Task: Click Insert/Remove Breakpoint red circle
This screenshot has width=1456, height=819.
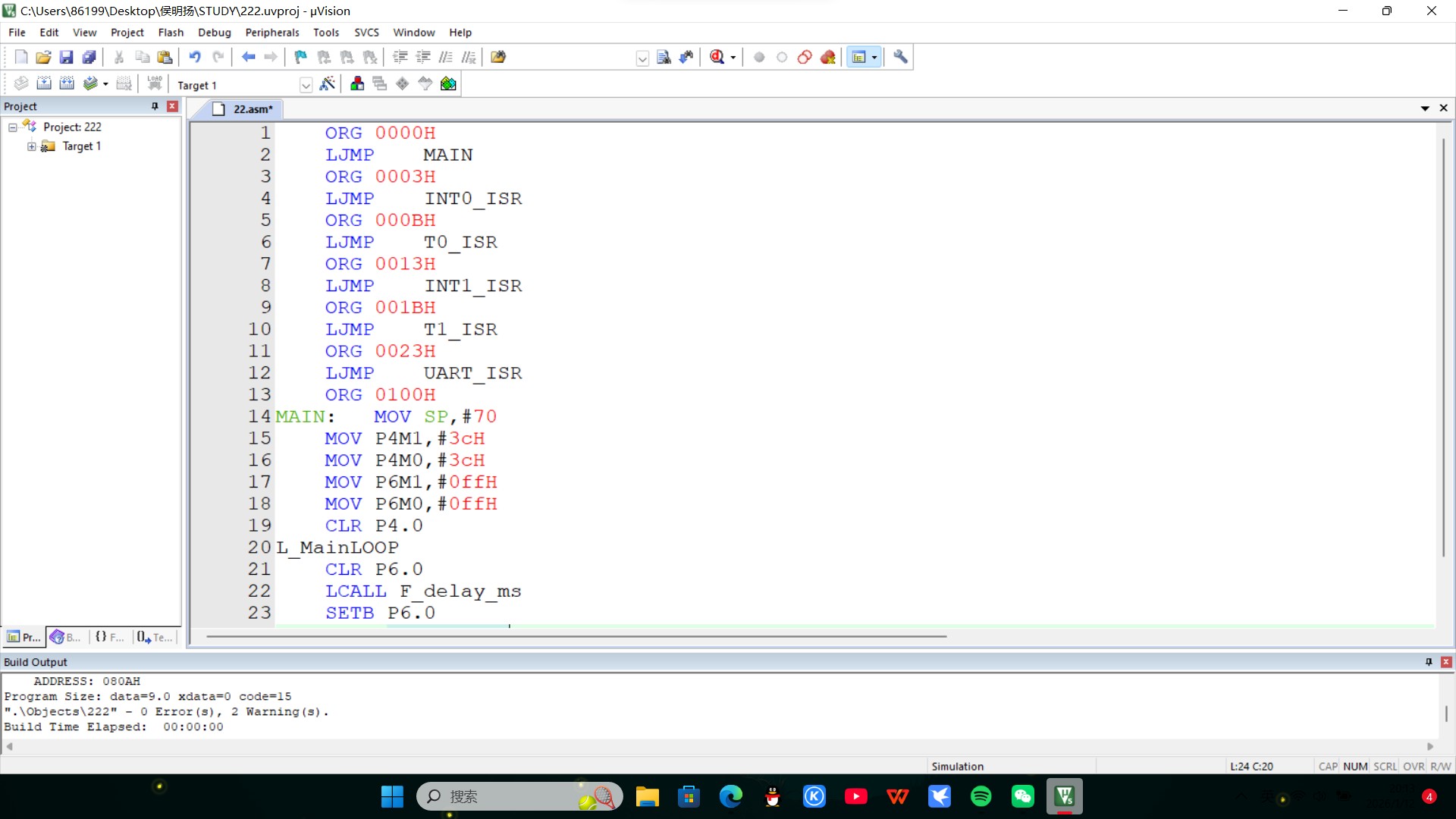Action: point(759,57)
